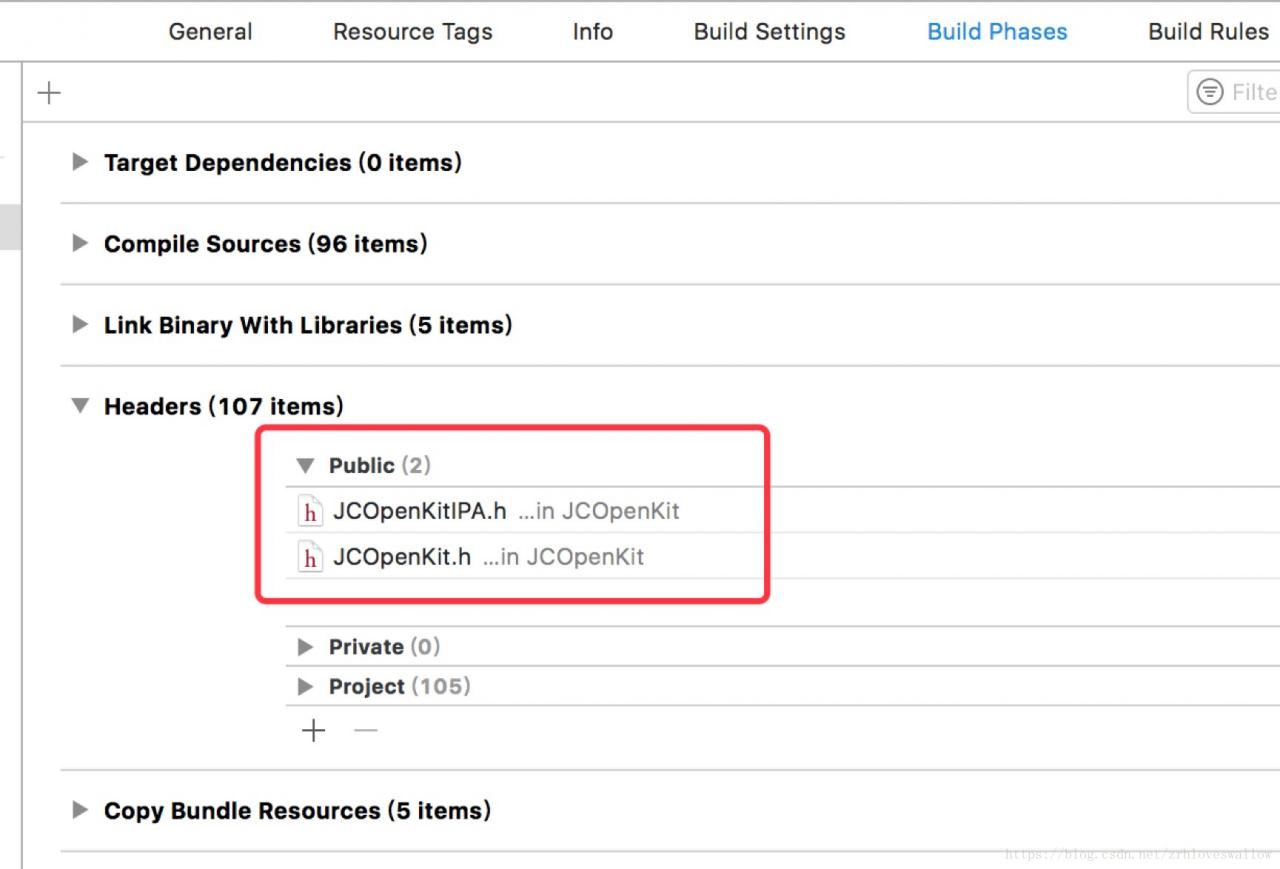This screenshot has width=1280, height=869.
Task: Click the Filter input field
Action: click(1252, 92)
